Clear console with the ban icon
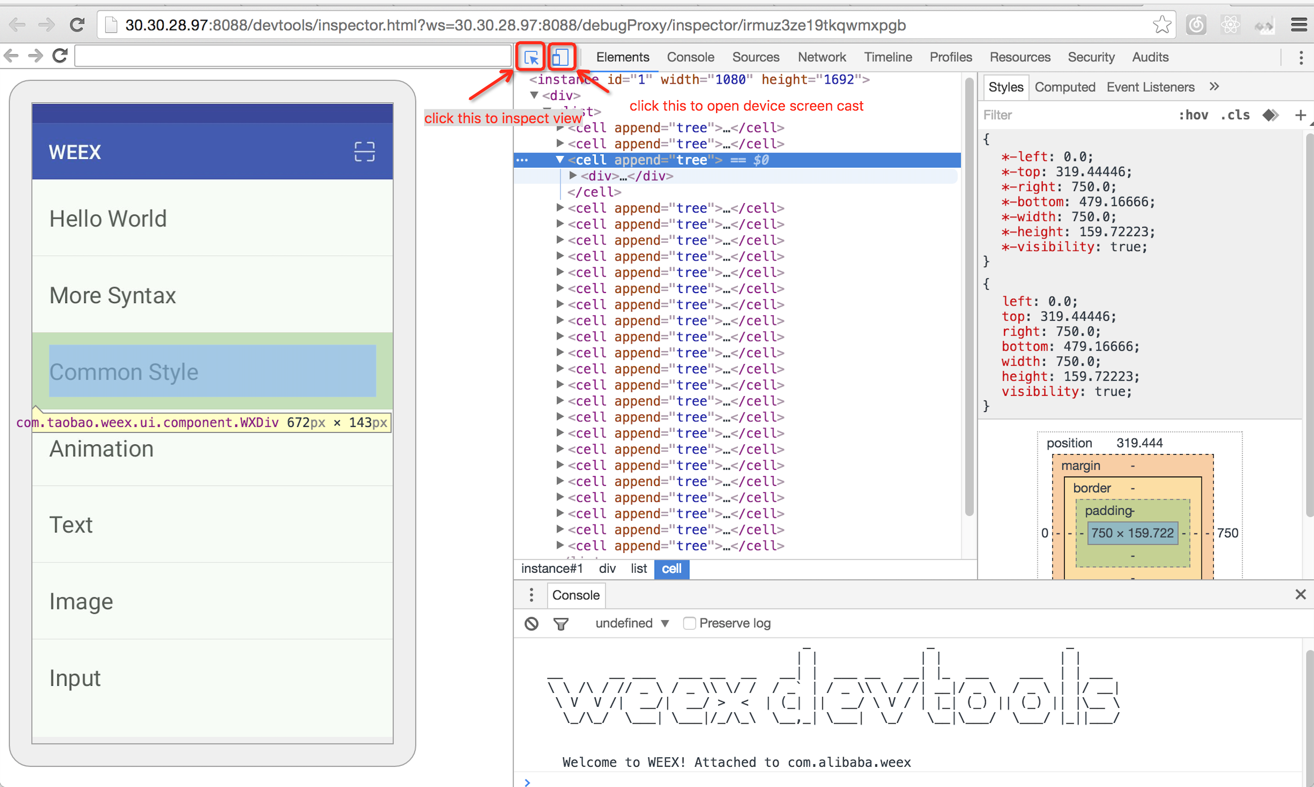1314x787 pixels. pos(531,623)
